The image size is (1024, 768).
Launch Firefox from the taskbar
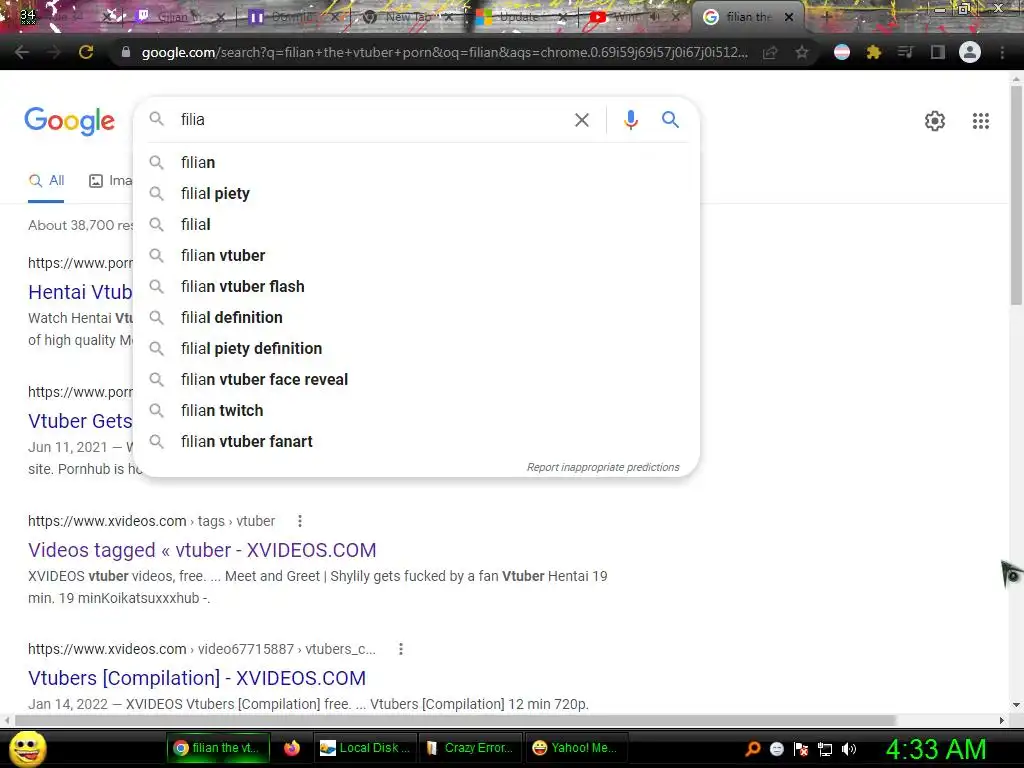[291, 748]
